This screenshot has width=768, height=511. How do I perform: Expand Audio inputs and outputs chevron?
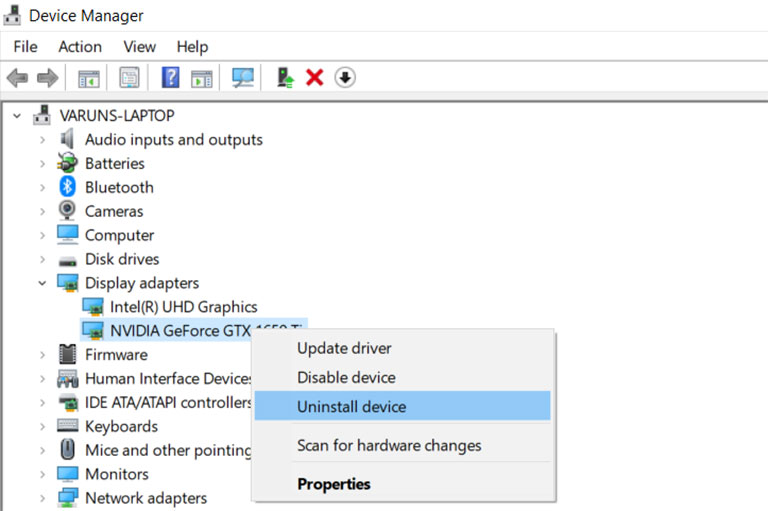[43, 140]
